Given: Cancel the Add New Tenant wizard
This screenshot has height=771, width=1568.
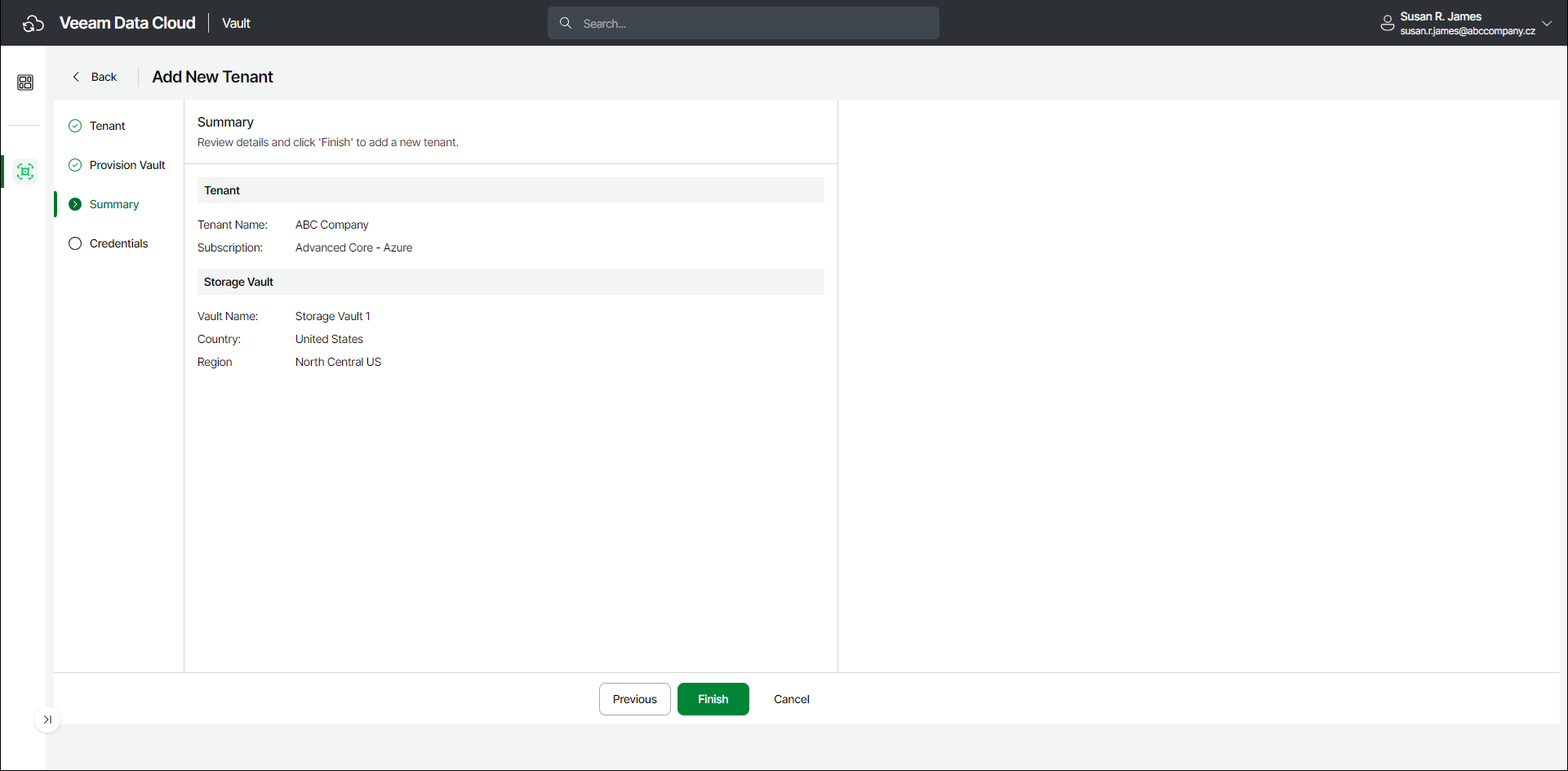Looking at the screenshot, I should pos(792,699).
